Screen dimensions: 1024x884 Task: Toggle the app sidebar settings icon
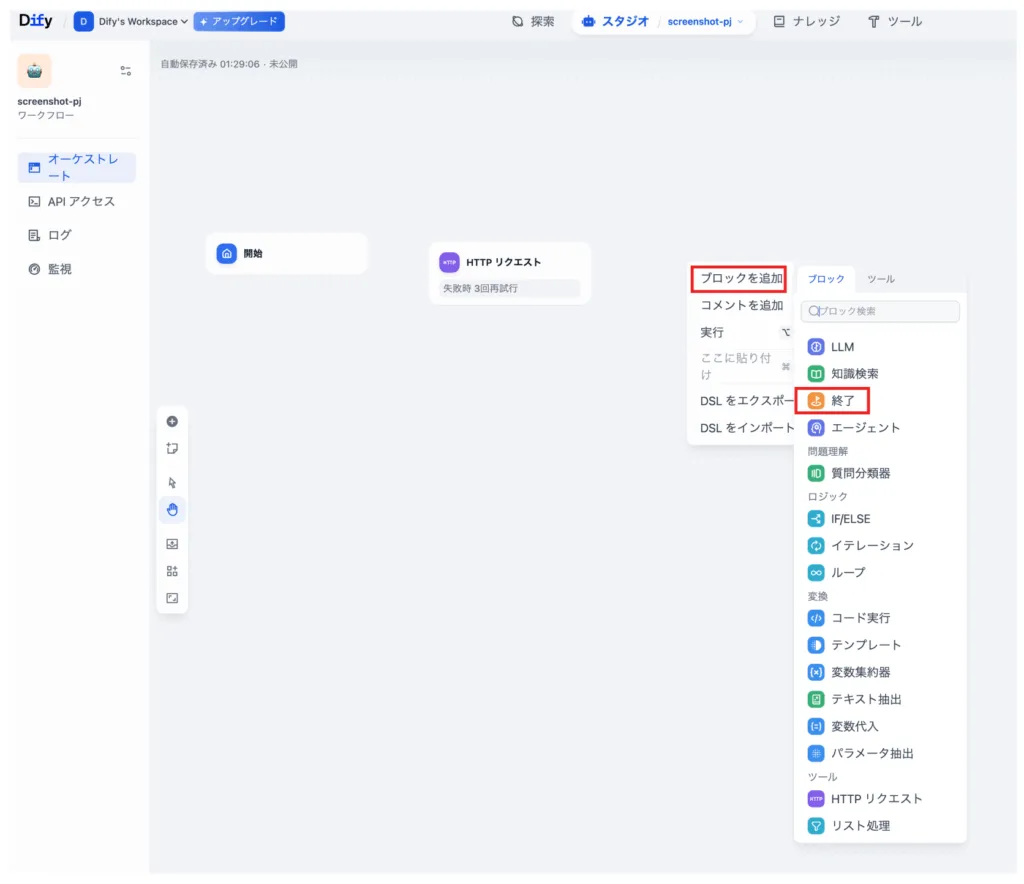126,71
